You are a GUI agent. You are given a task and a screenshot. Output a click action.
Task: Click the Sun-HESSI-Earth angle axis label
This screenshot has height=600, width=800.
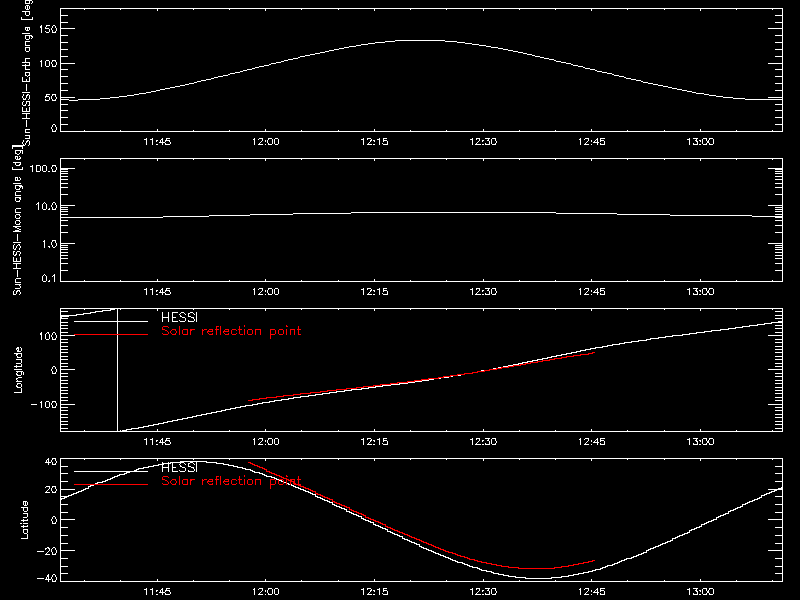tap(27, 71)
